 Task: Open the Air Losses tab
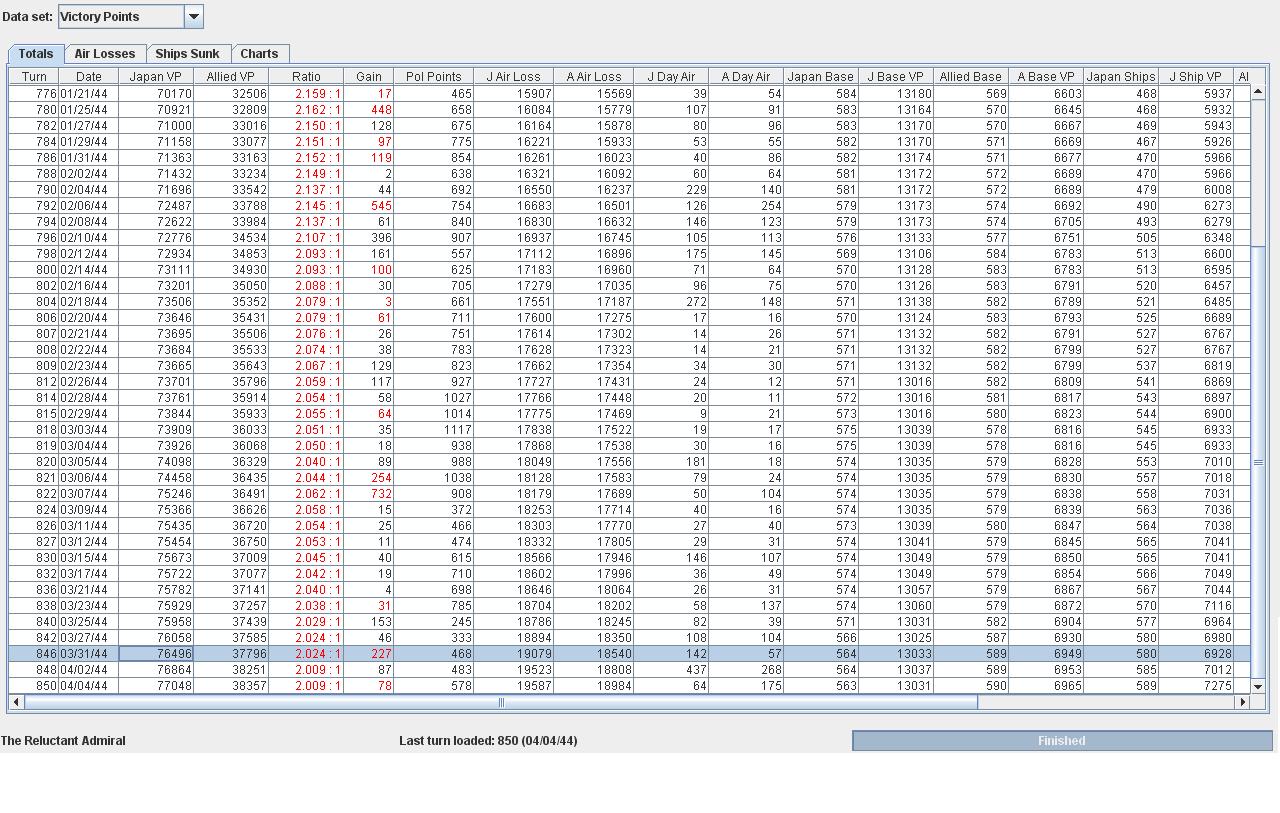(105, 54)
